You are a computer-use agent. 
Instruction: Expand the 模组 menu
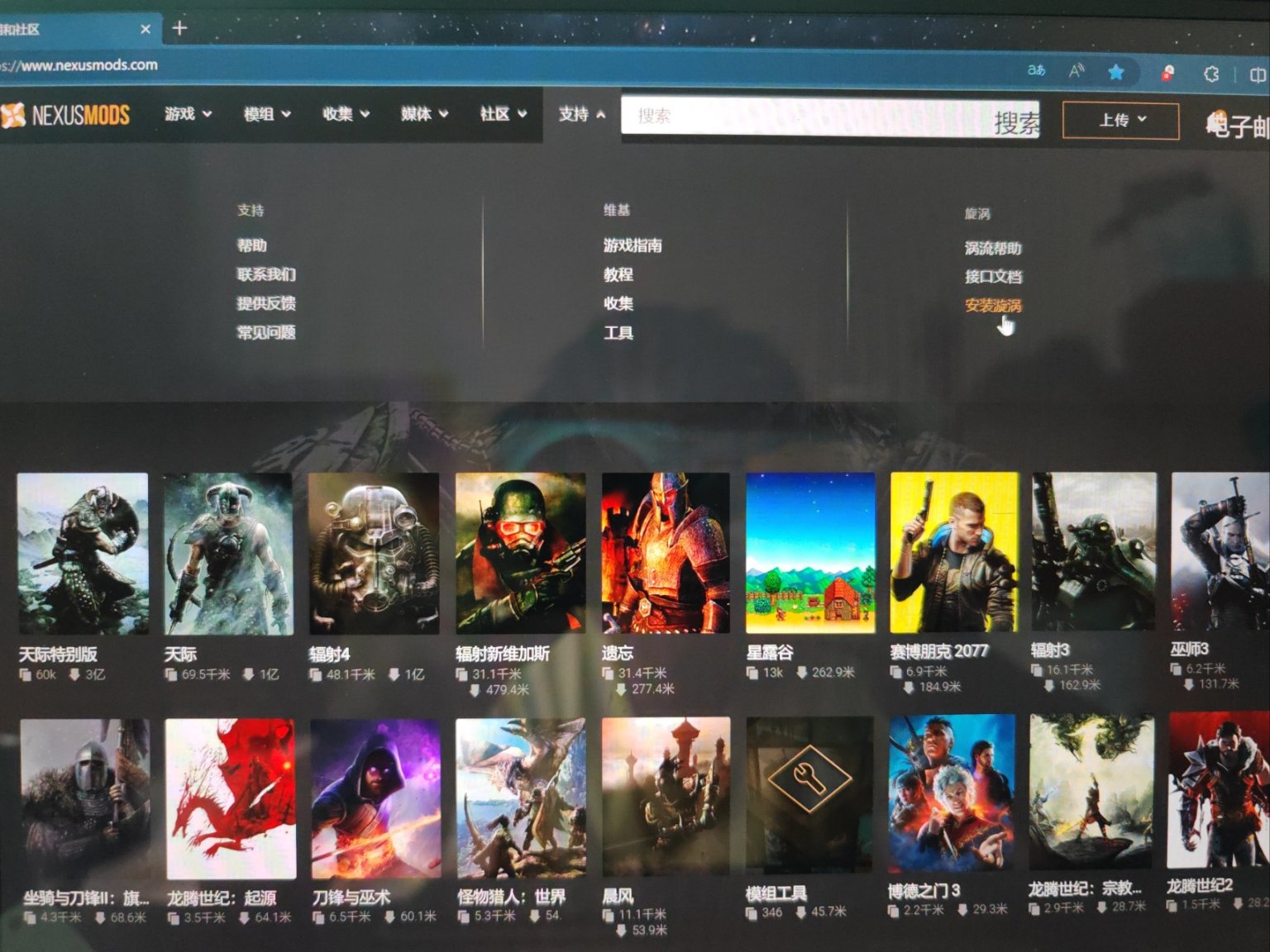(266, 114)
